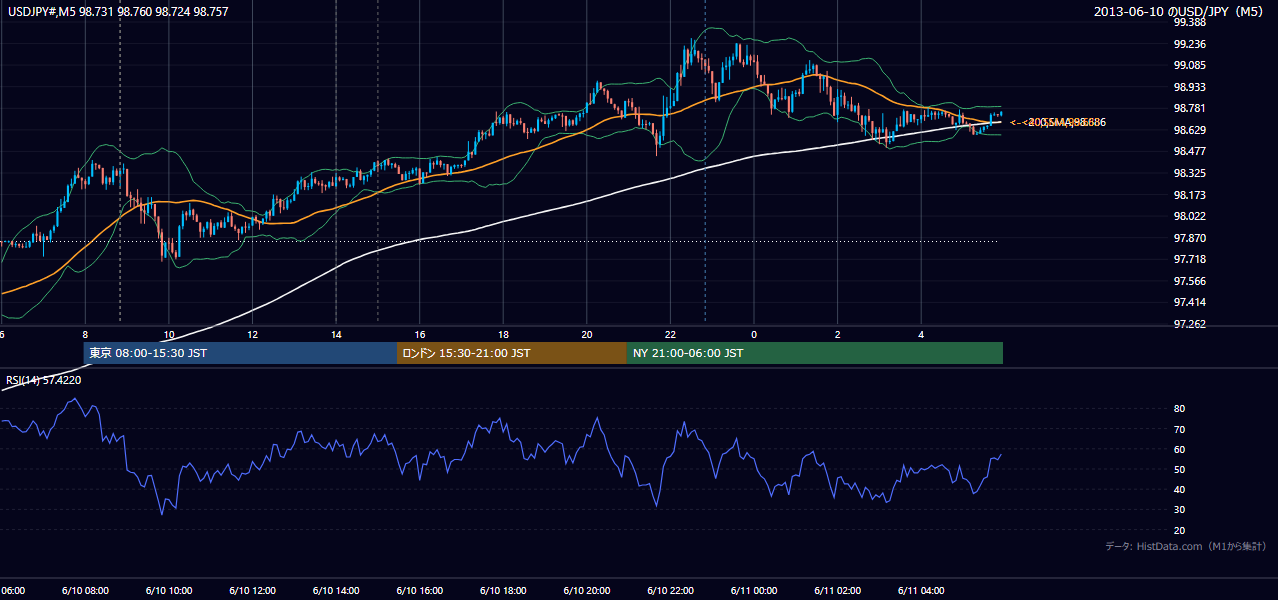Click the RSI axis level 50 label

[x=1179, y=469]
